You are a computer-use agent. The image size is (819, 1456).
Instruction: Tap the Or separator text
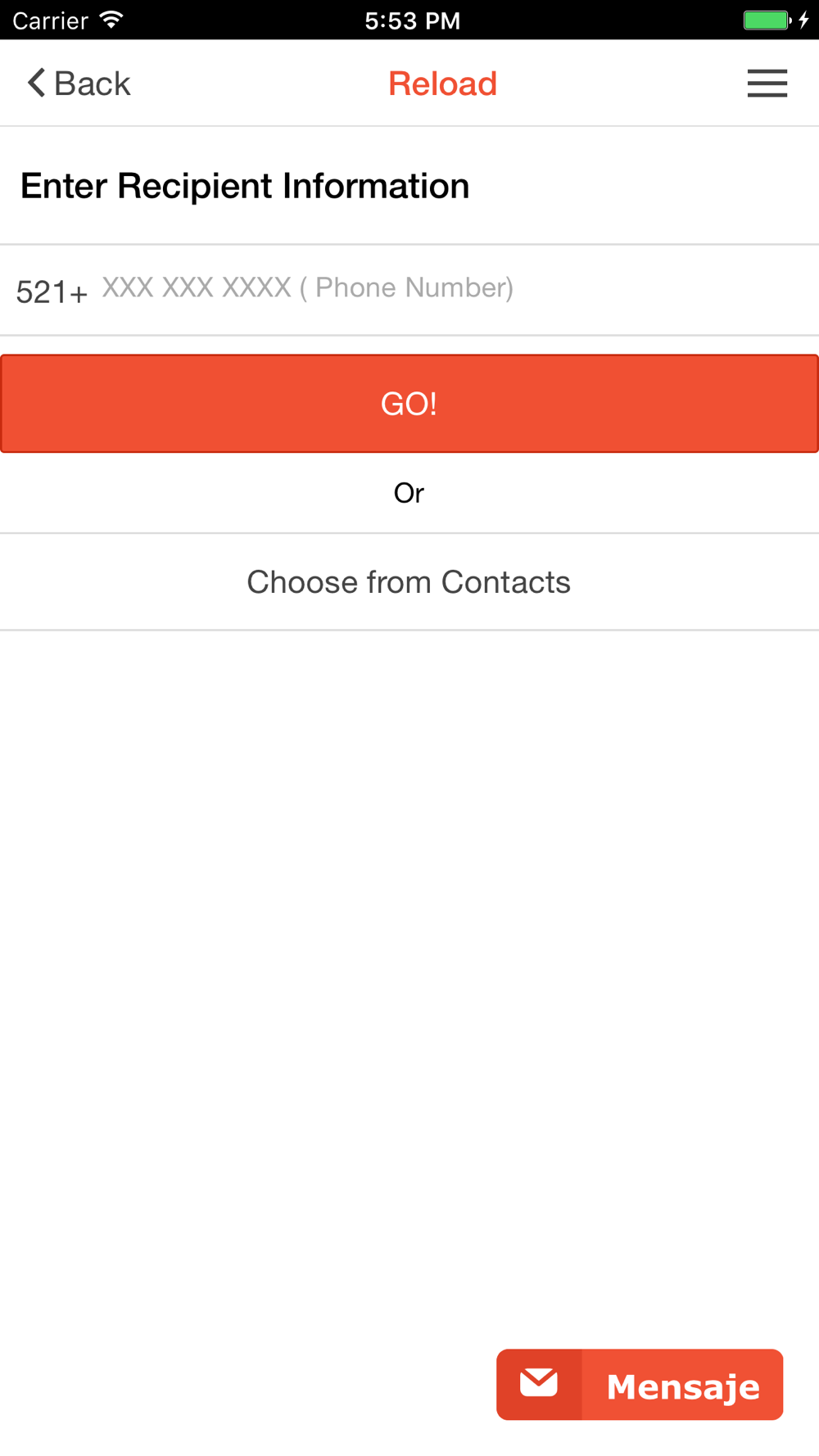(409, 493)
